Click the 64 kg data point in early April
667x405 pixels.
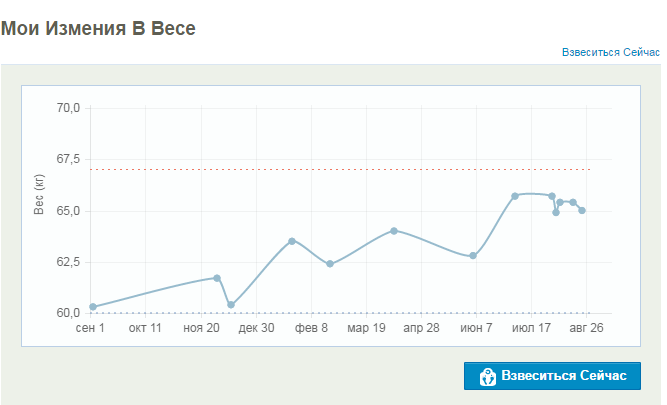pyautogui.click(x=394, y=231)
